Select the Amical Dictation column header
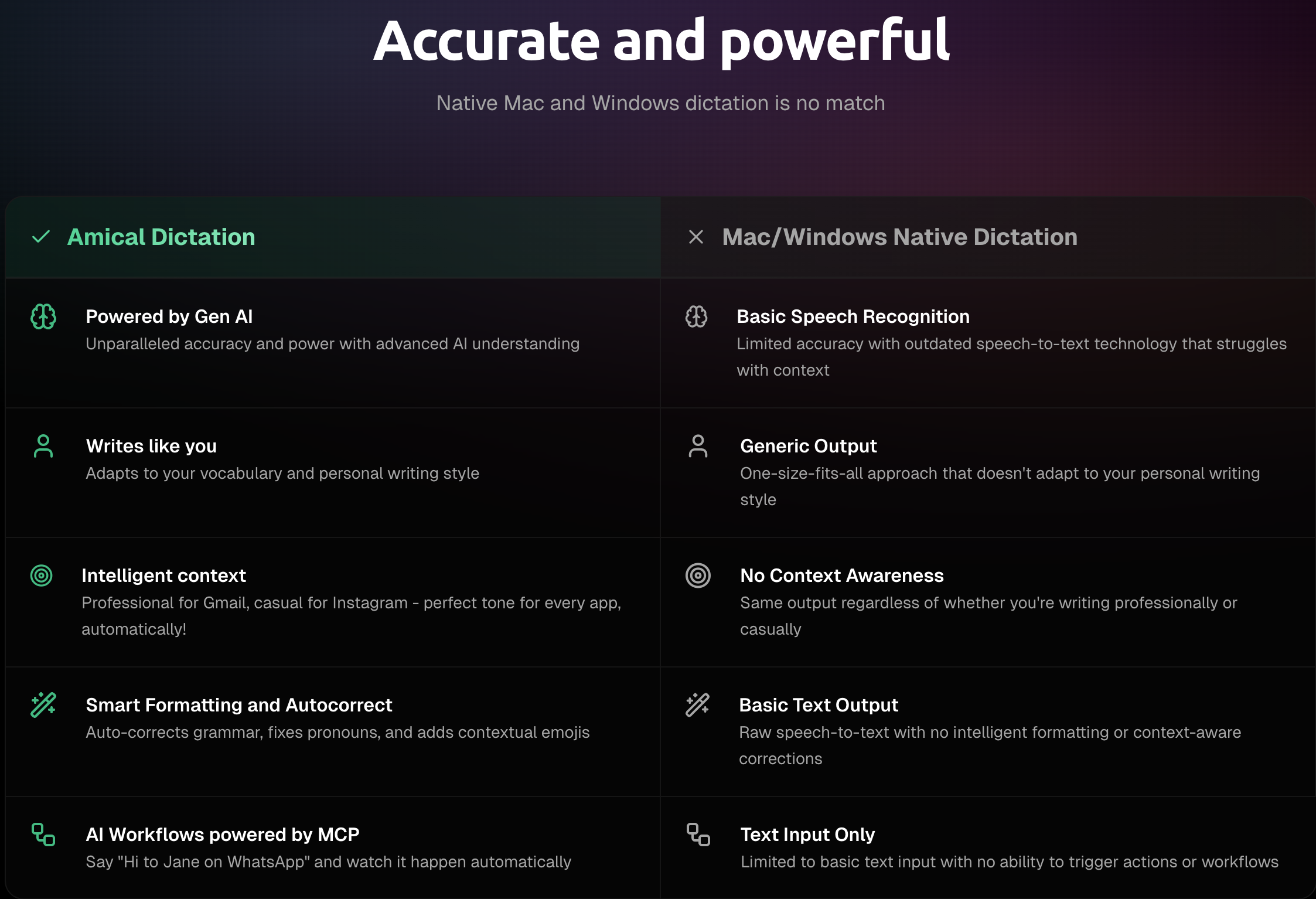Image resolution: width=1316 pixels, height=899 pixels. click(x=161, y=237)
